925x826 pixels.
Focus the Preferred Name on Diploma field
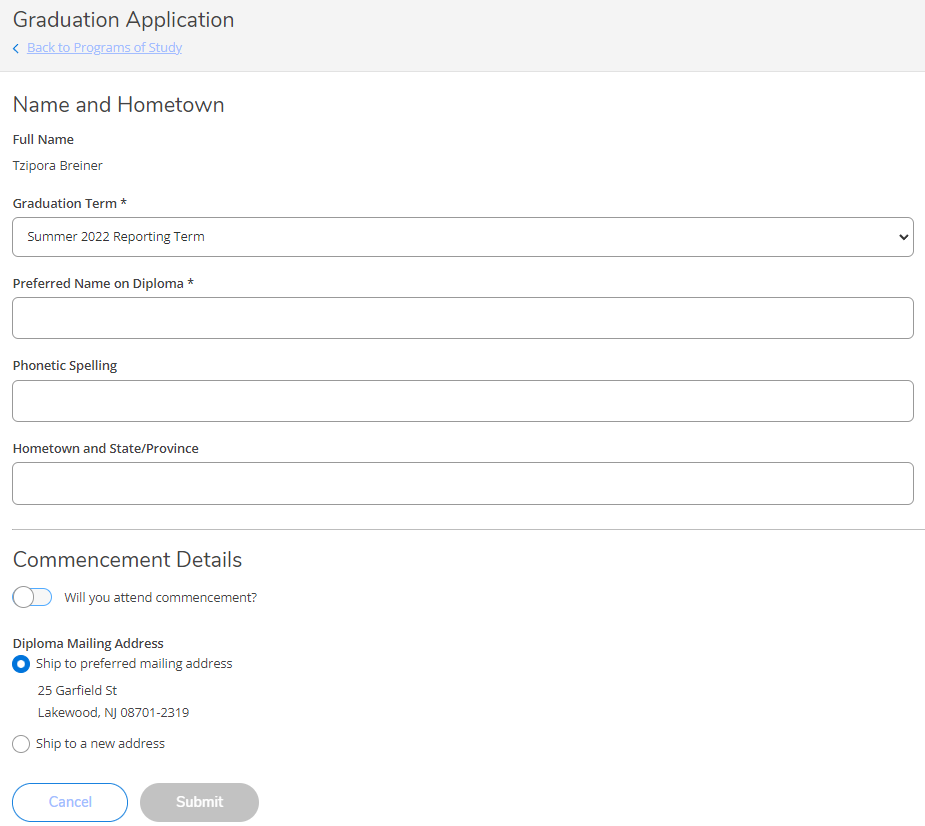click(462, 318)
